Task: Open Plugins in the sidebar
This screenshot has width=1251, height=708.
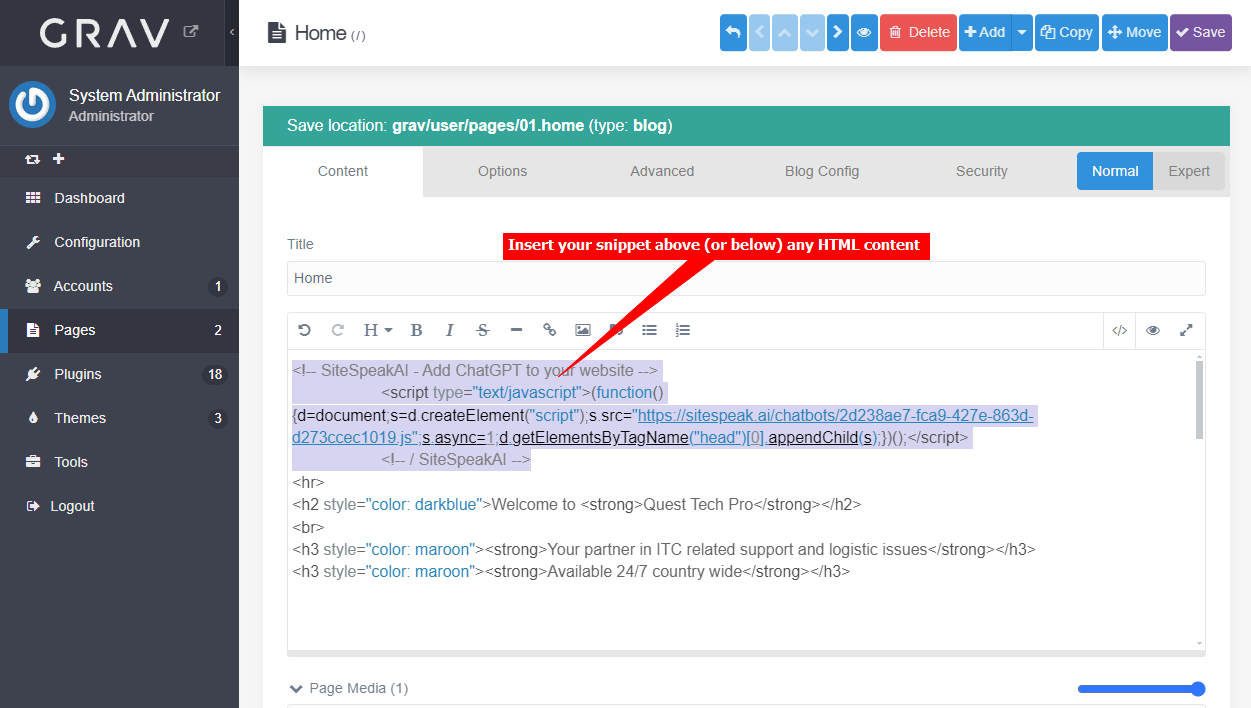Action: (119, 374)
